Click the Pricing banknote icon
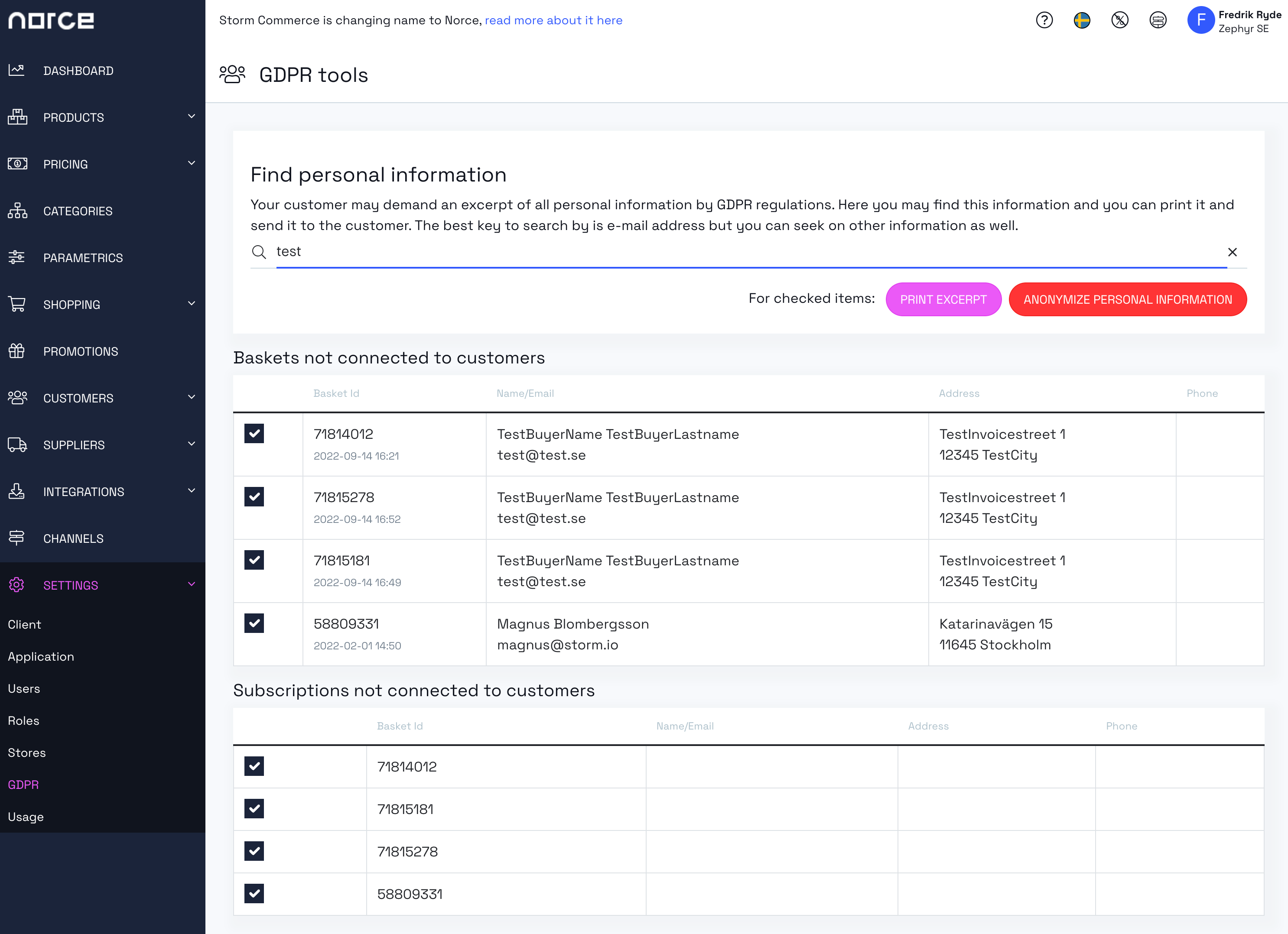Screen dimensions: 1288x934 point(17,164)
